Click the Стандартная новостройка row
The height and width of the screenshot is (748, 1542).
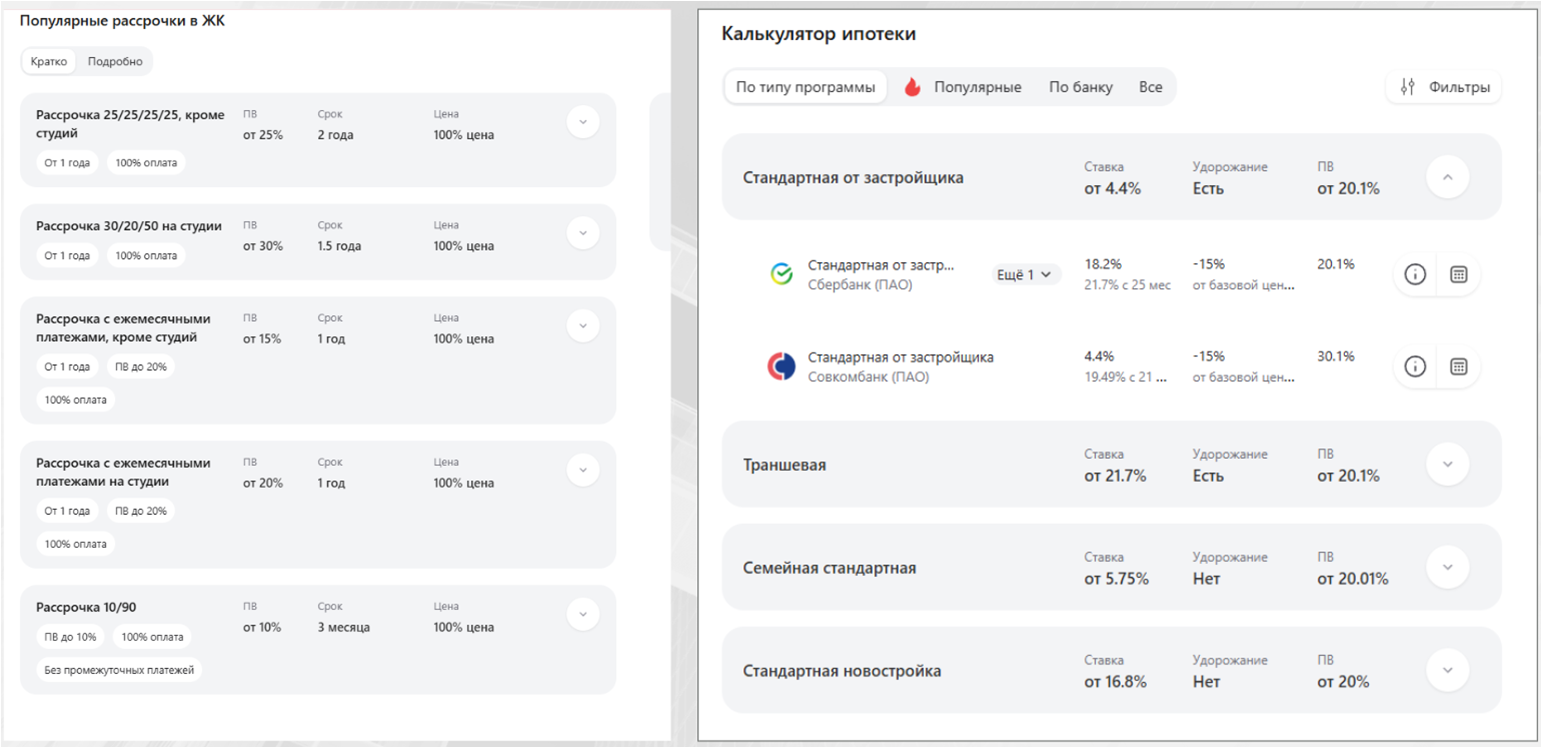(x=1111, y=670)
